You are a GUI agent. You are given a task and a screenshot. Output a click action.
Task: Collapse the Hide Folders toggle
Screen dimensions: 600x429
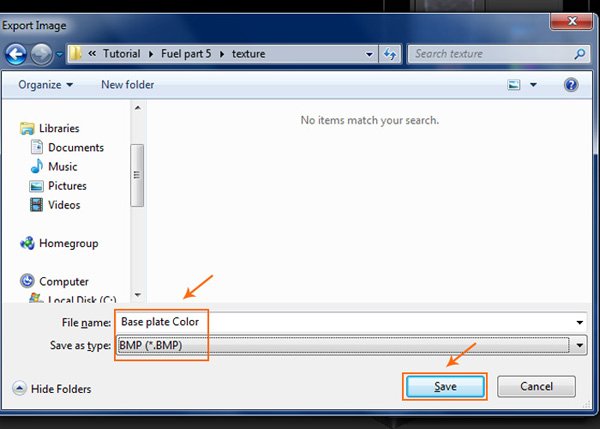pos(52,389)
